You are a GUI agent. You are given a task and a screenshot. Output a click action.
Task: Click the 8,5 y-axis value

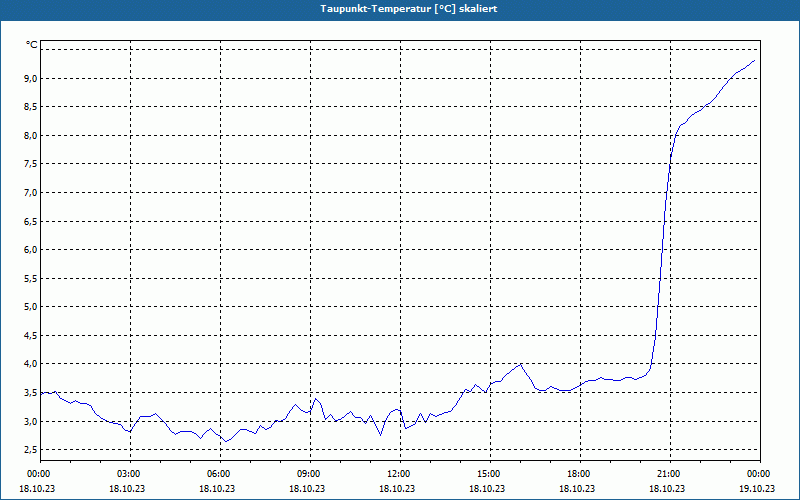pyautogui.click(x=31, y=107)
